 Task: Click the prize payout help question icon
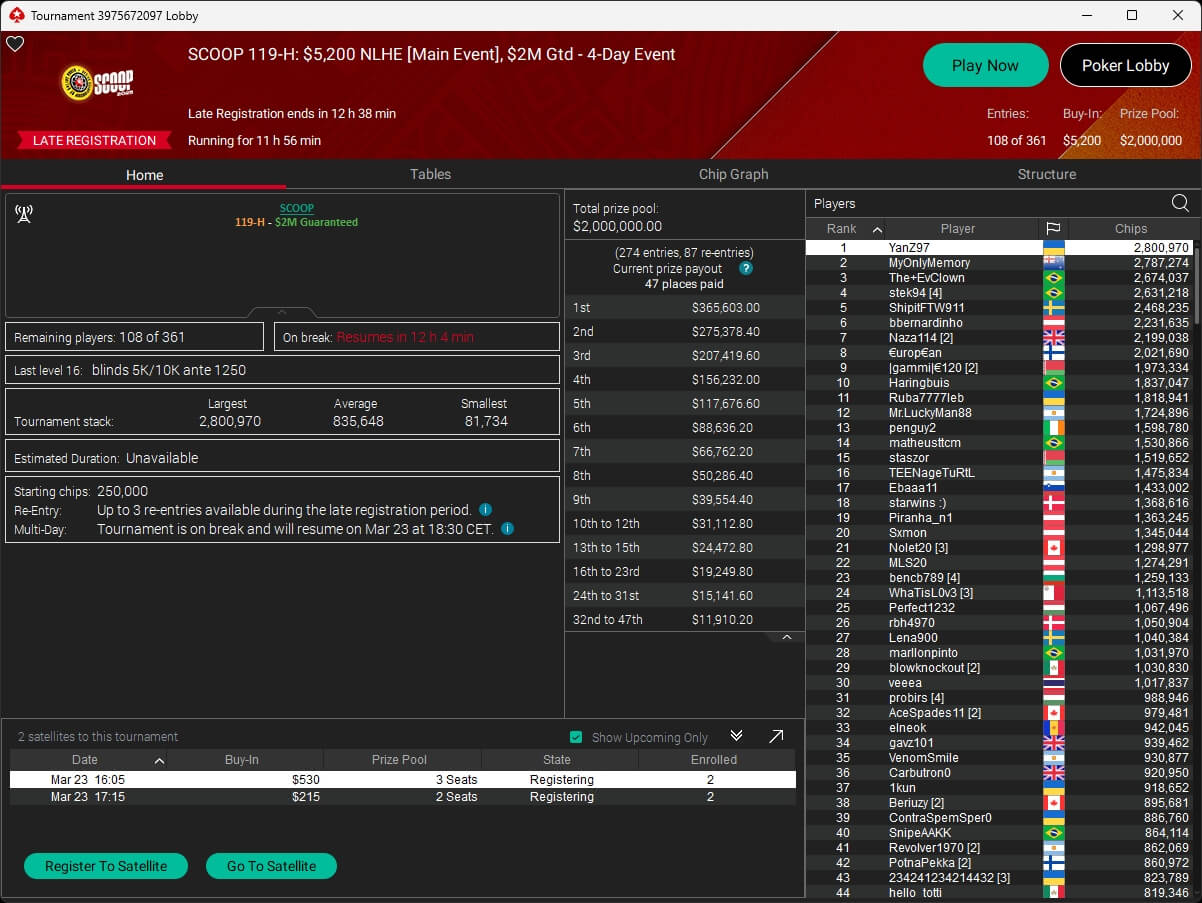point(745,269)
